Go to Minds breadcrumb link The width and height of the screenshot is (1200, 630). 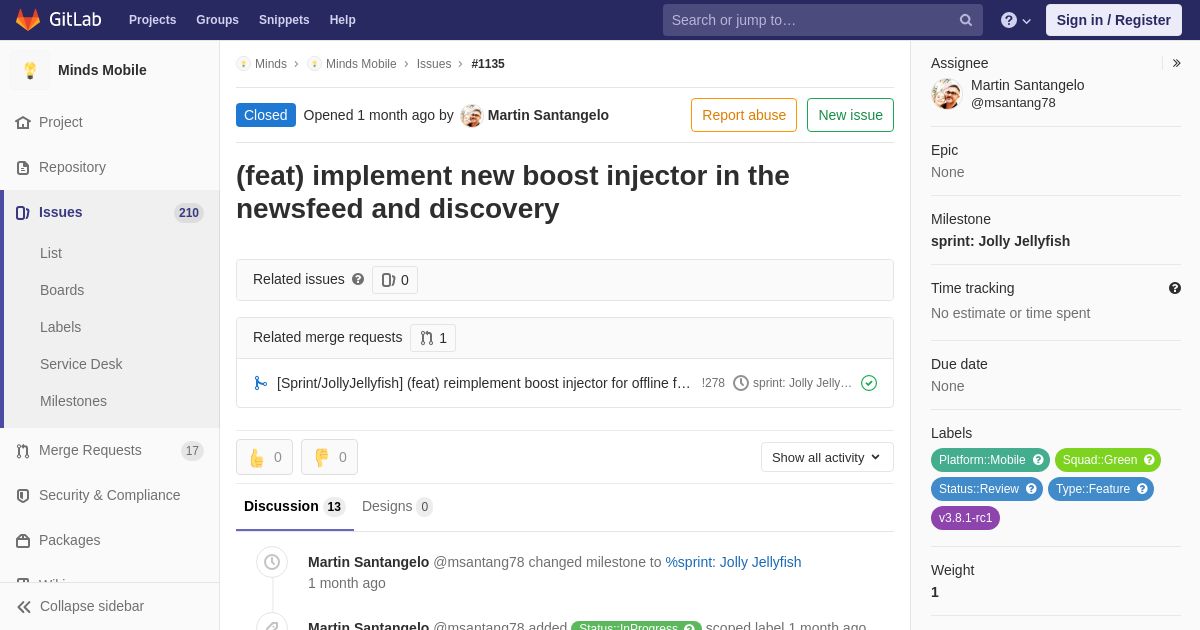pyautogui.click(x=270, y=64)
